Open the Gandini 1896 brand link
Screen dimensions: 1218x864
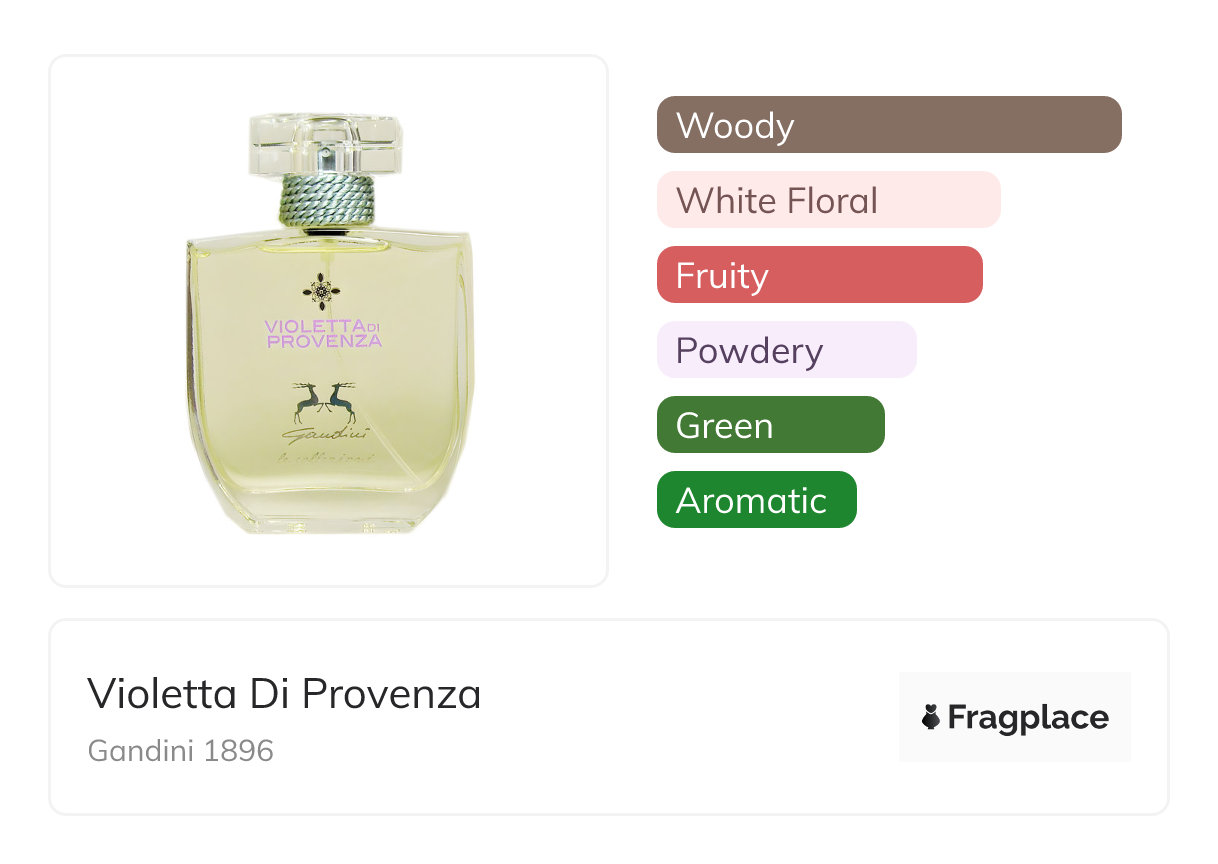click(180, 751)
